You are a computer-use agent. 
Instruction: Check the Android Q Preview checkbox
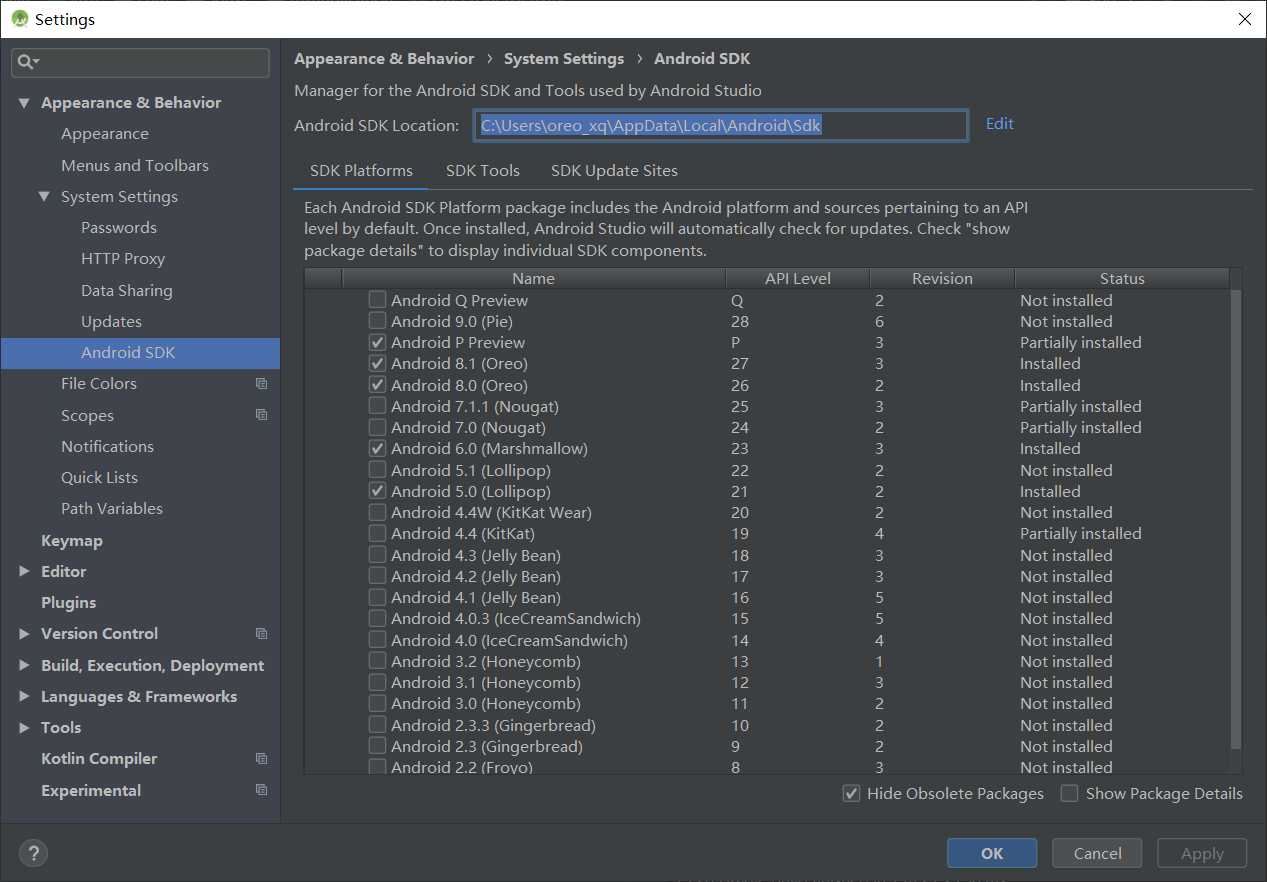tap(377, 300)
